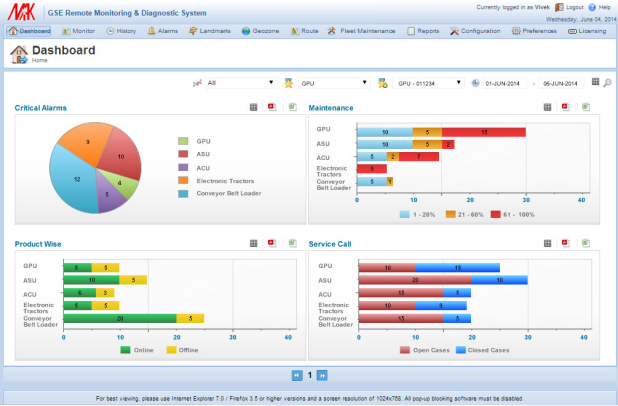This screenshot has height=406, width=618.
Task: Click the ASU open cases bar labeled 20
Action: click(415, 280)
